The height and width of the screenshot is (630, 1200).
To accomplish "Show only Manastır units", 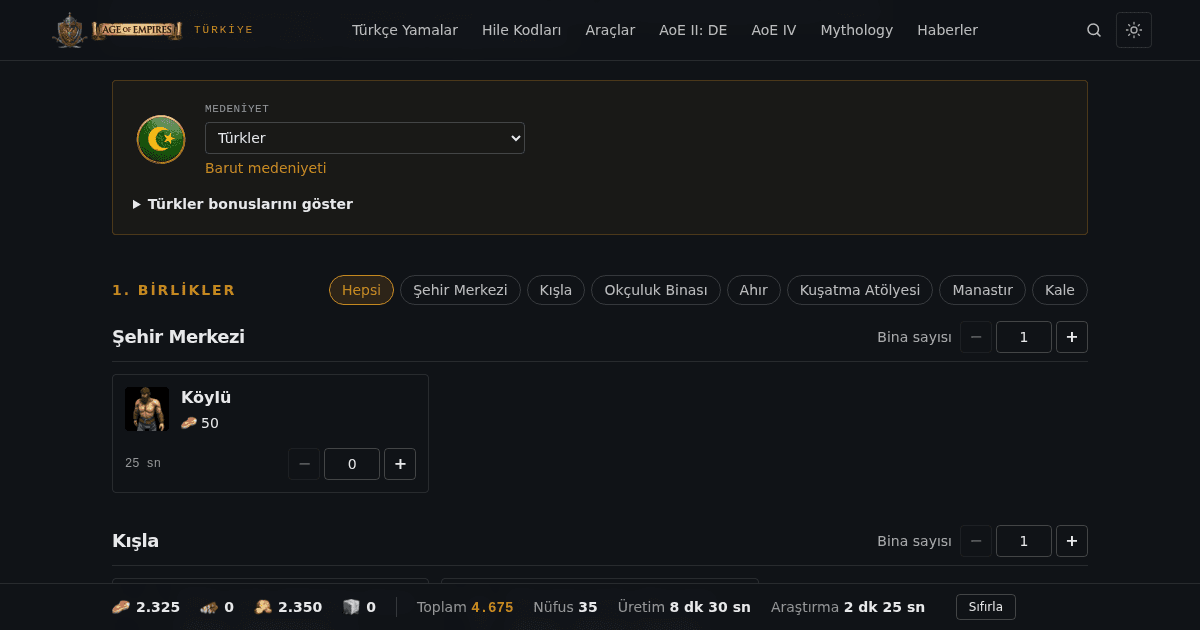I will click(x=982, y=290).
